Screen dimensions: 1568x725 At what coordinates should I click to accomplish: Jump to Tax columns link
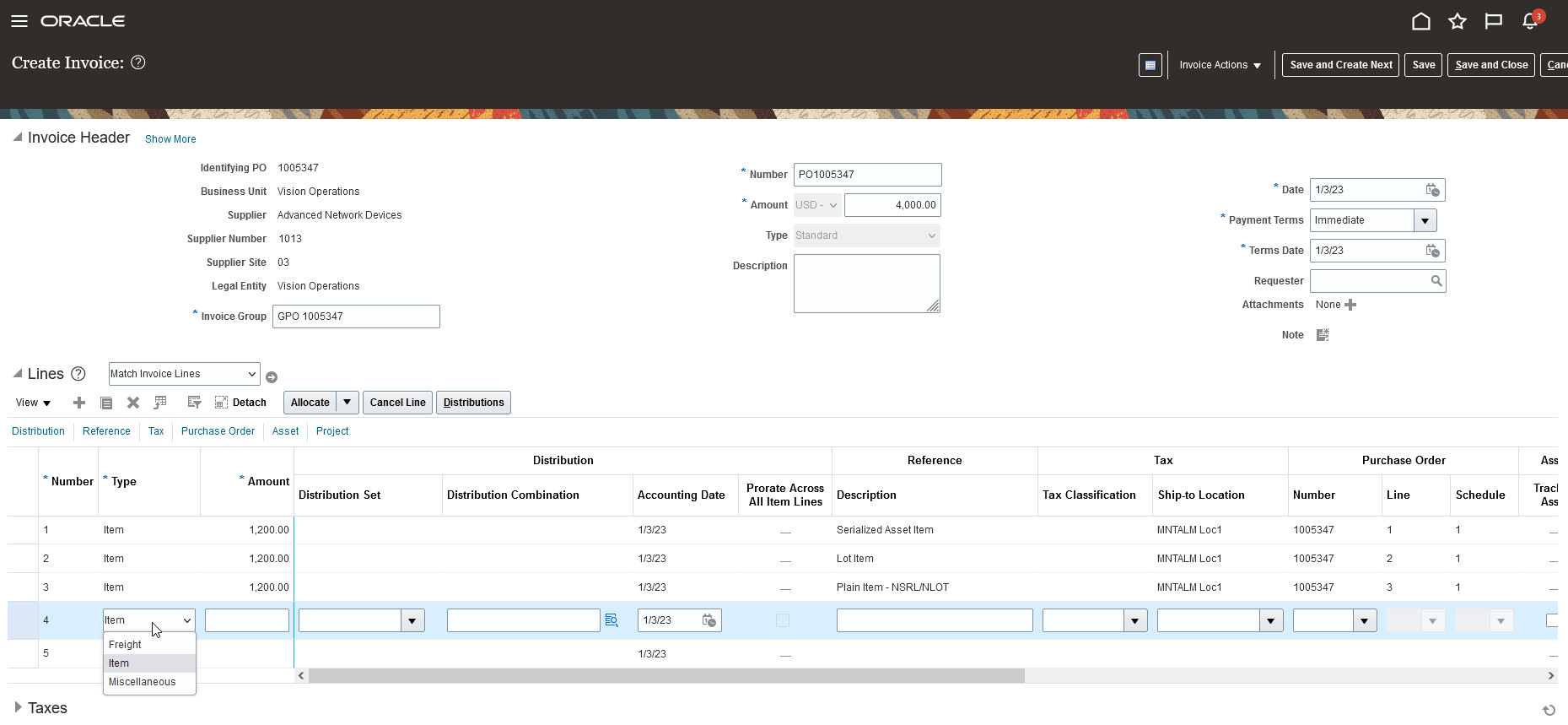156,431
